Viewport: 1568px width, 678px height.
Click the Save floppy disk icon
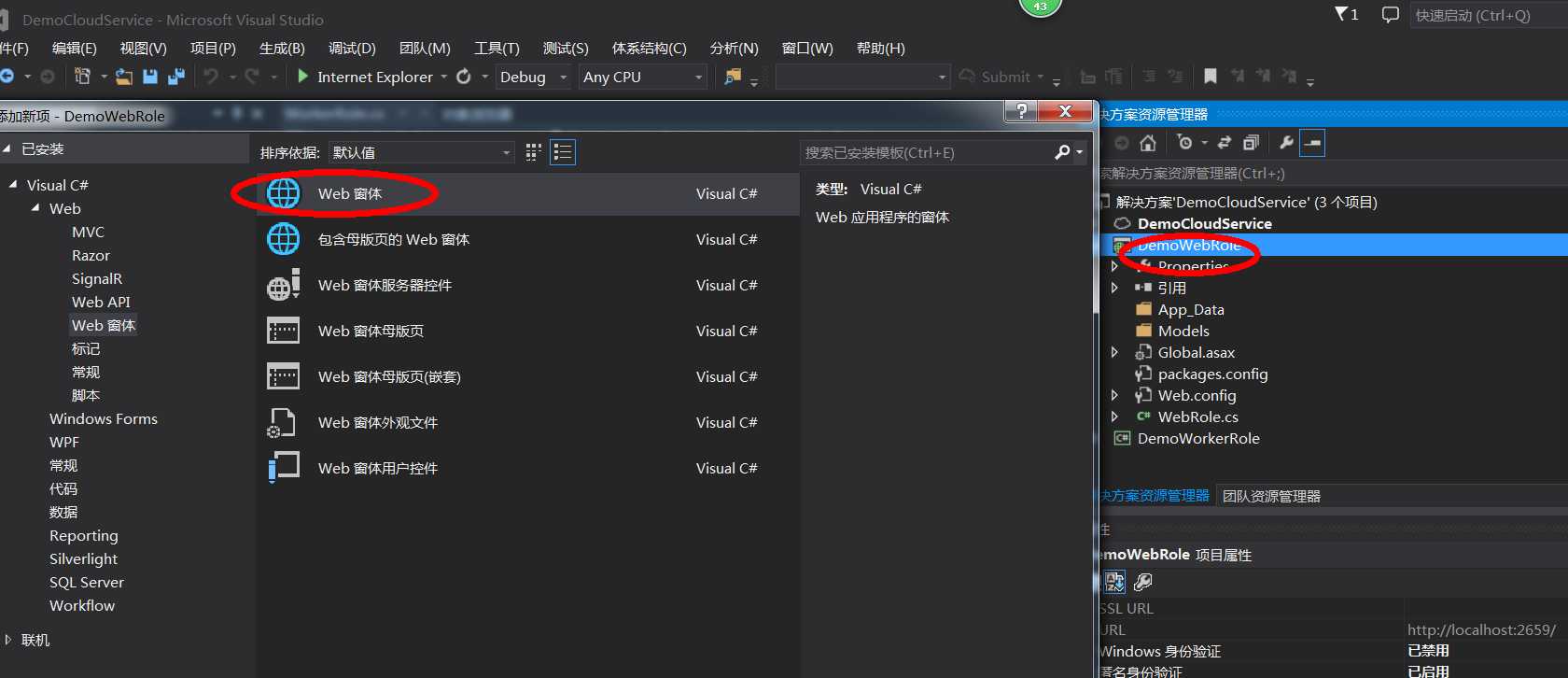(x=149, y=77)
